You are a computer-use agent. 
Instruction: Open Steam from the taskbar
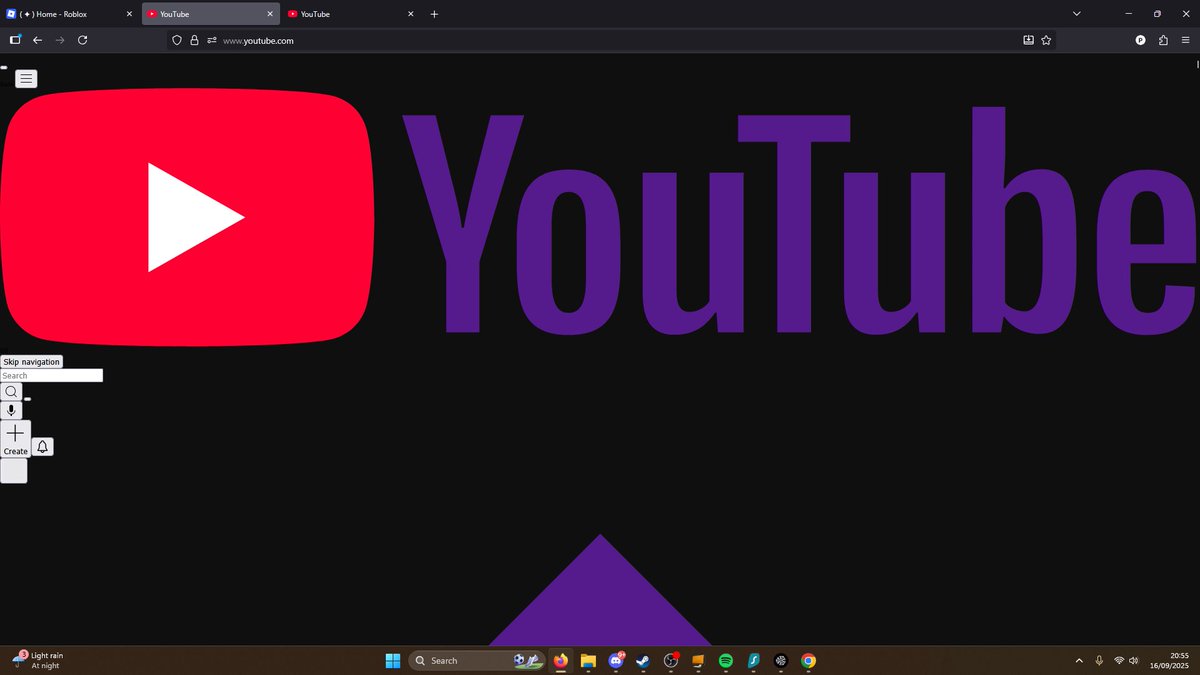643,660
